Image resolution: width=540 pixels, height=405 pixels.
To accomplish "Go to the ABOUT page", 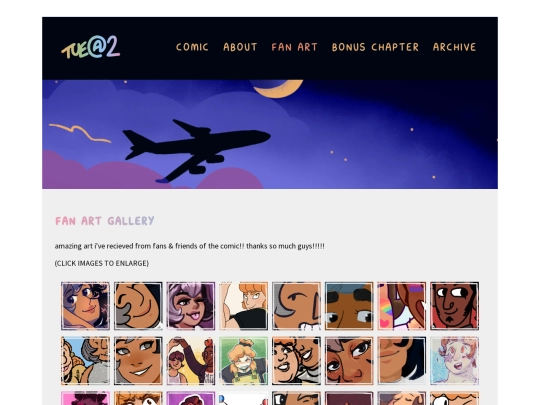I will (x=240, y=47).
